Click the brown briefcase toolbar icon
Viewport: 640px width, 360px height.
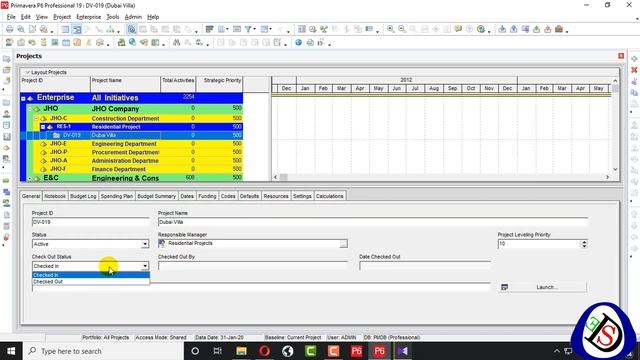[559, 29]
